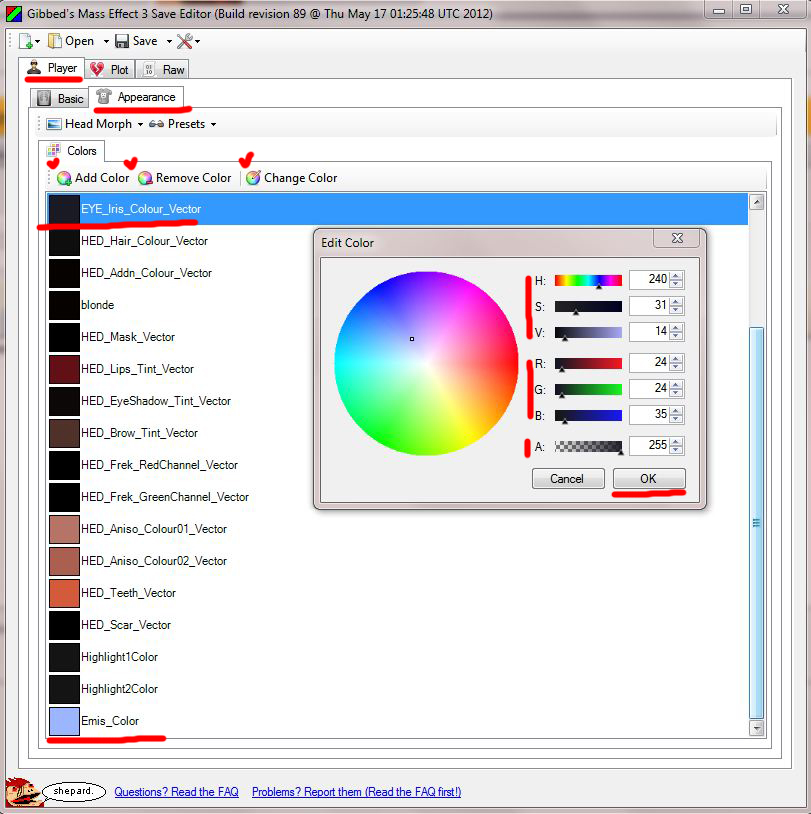811x814 pixels.
Task: Click the New file icon in the toolbar
Action: (x=26, y=41)
